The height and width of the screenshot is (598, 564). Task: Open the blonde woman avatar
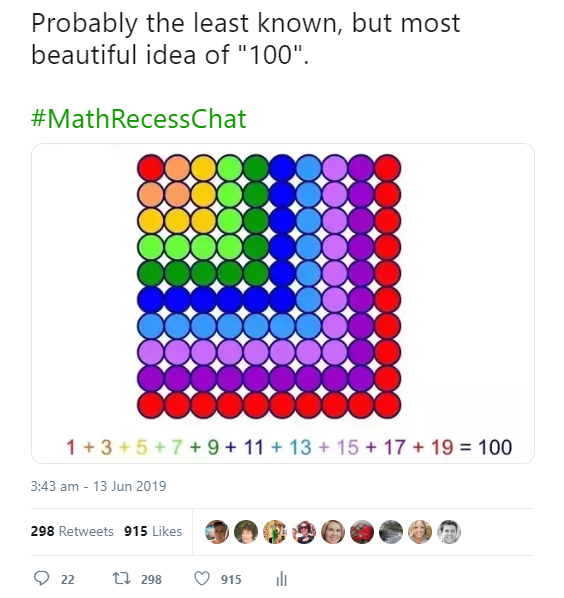[x=419, y=532]
